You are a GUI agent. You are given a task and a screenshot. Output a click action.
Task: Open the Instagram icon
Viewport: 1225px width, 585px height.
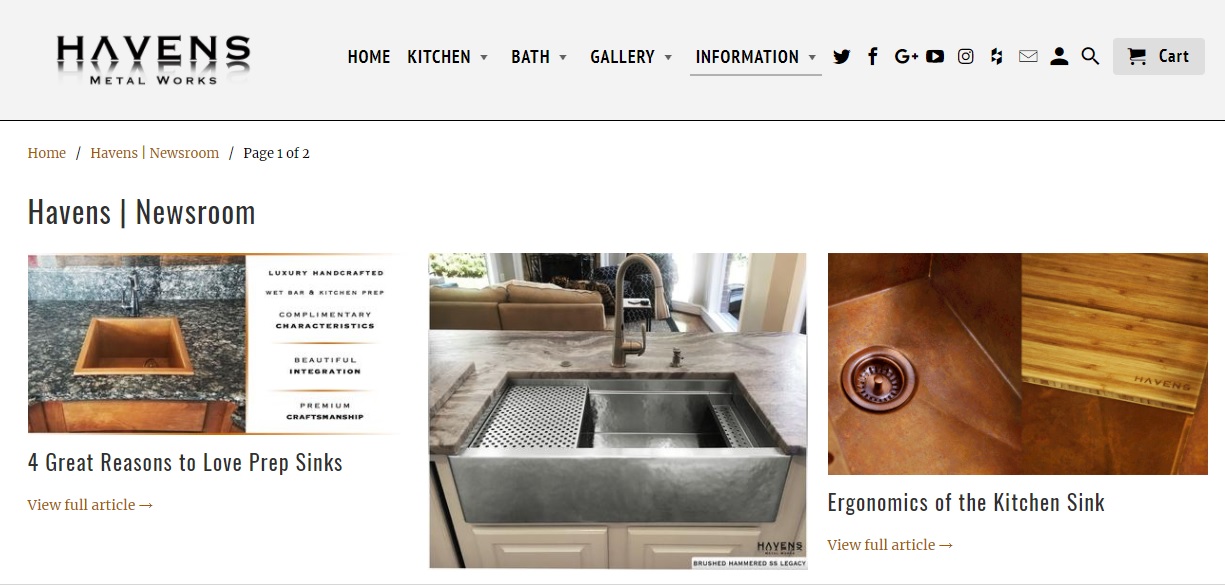(966, 57)
